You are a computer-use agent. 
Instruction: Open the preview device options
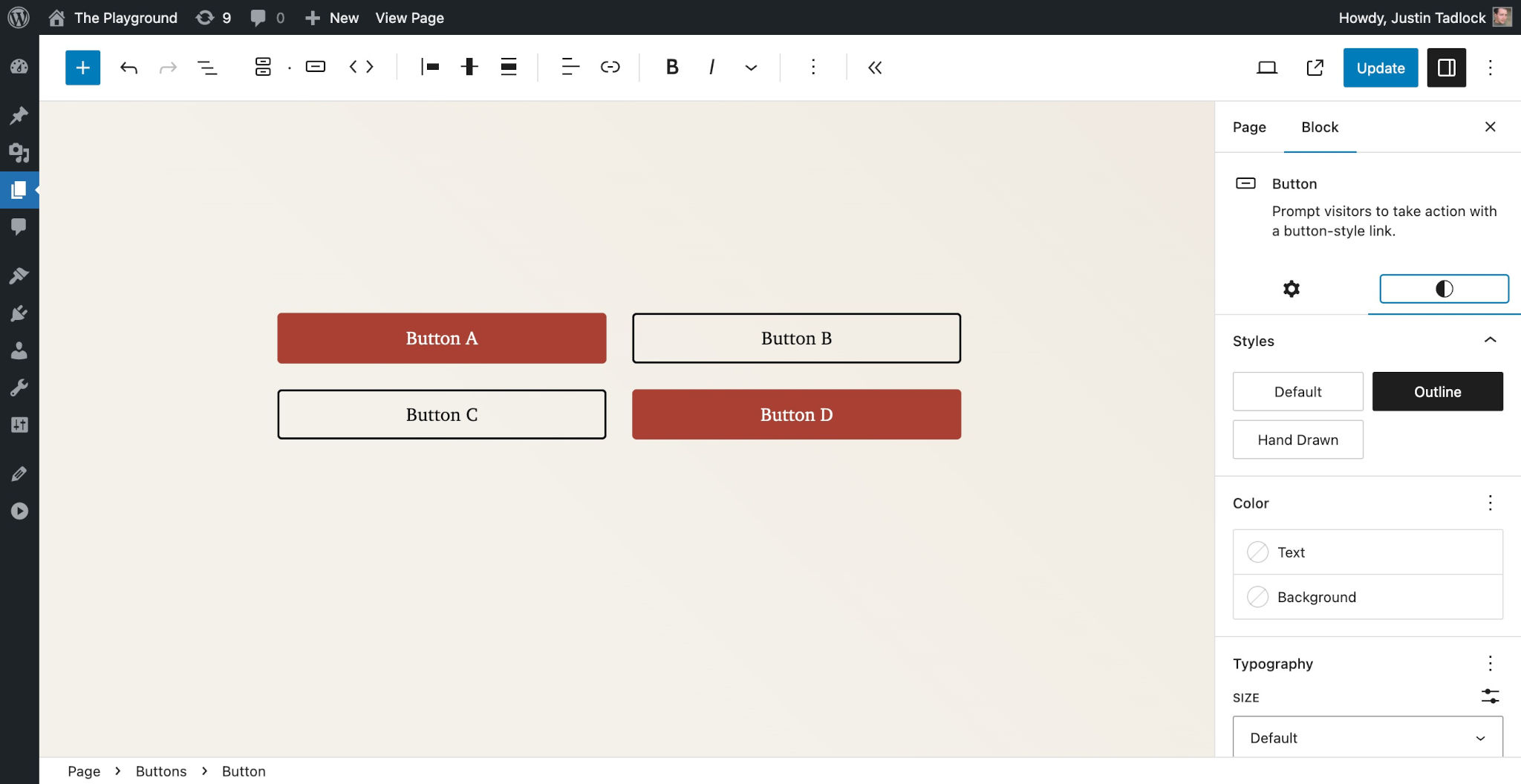coord(1267,68)
